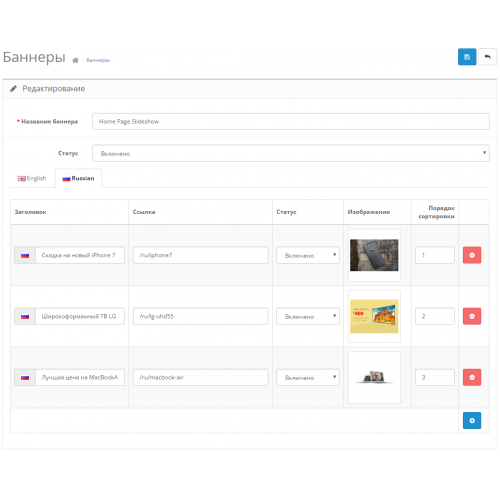Image resolution: width=500 pixels, height=500 pixels.
Task: Click sort order field with value 3
Action: coord(435,377)
